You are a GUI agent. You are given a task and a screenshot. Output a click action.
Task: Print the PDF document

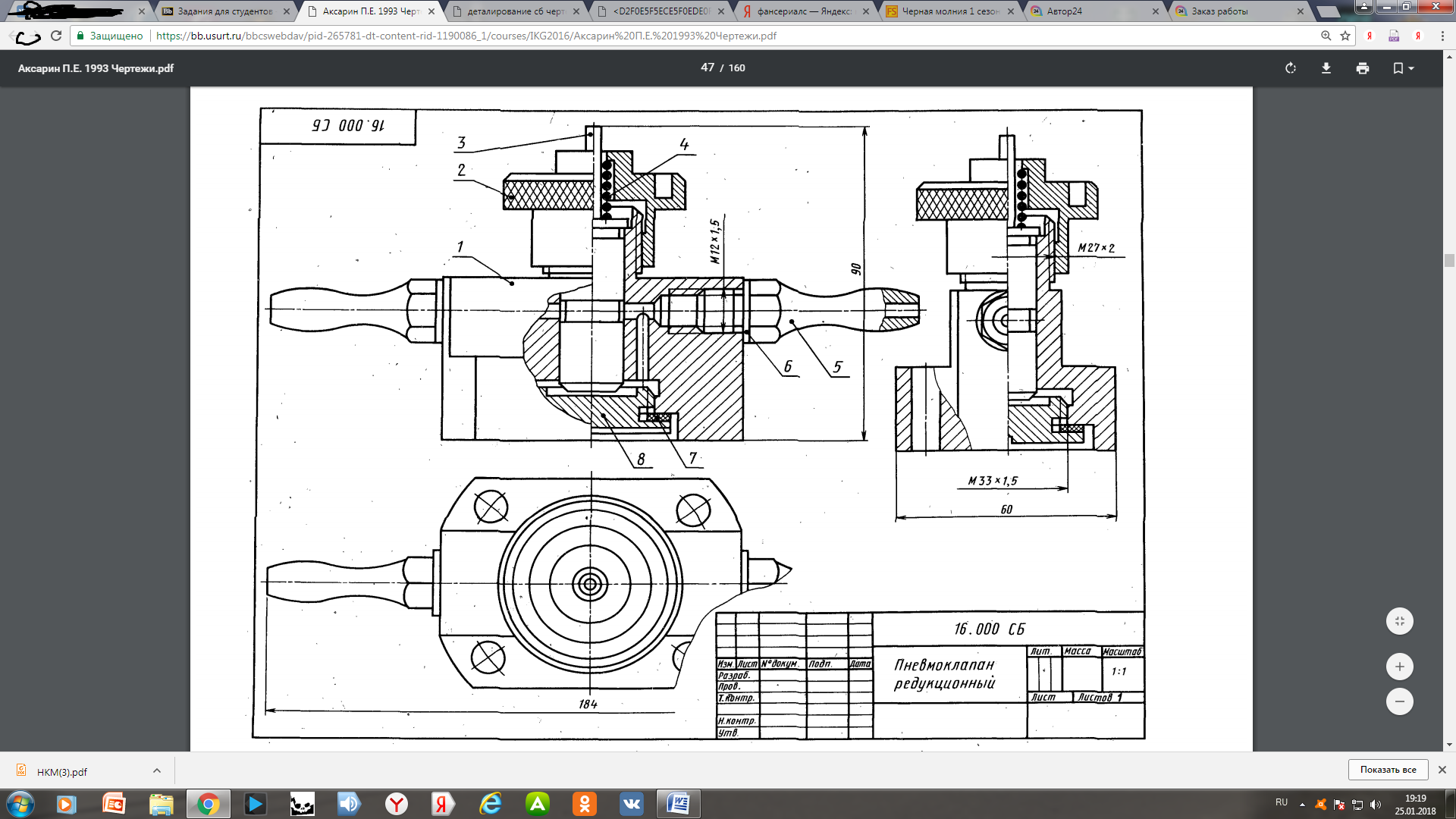click(1363, 68)
